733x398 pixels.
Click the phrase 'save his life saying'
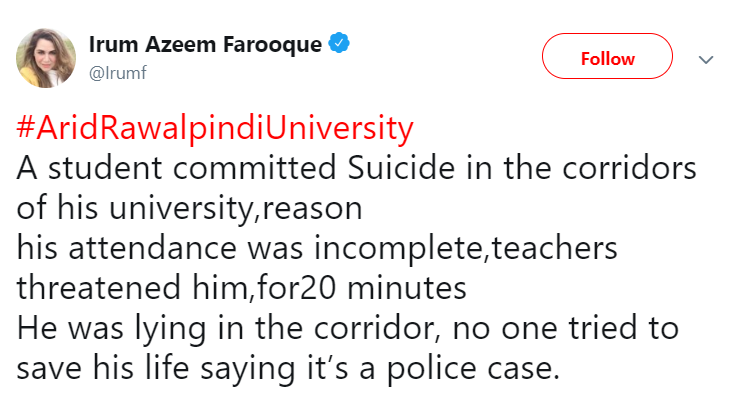click(x=156, y=369)
